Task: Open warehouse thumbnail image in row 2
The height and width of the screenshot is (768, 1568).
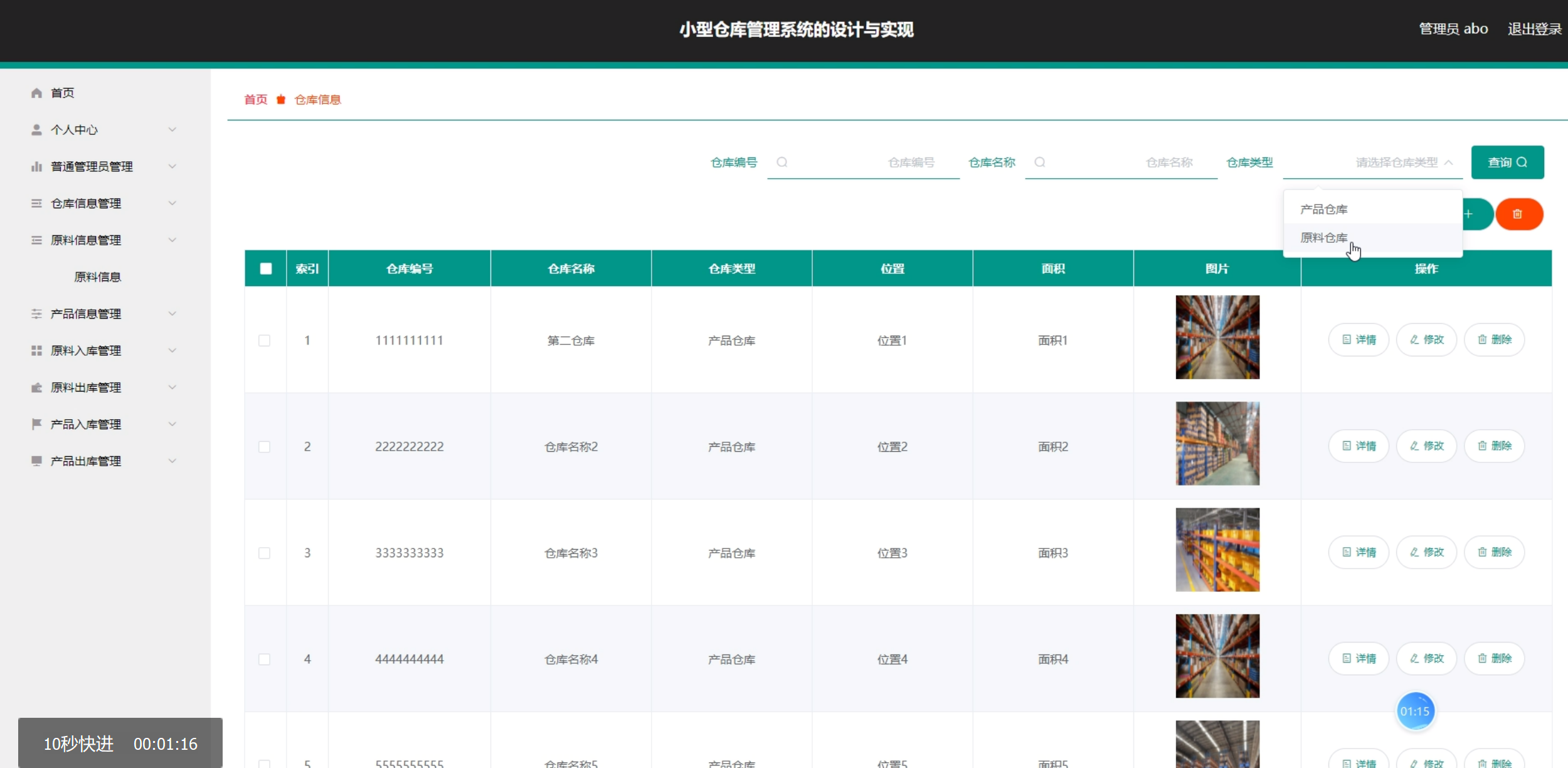Action: [x=1217, y=444]
